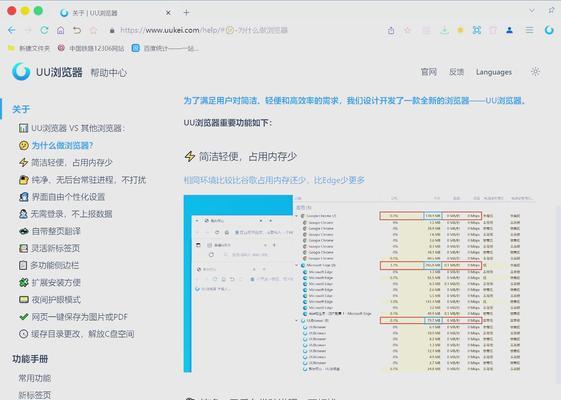
Task: Click the clock icon beside 缓存目录更改
Action: 23,334
